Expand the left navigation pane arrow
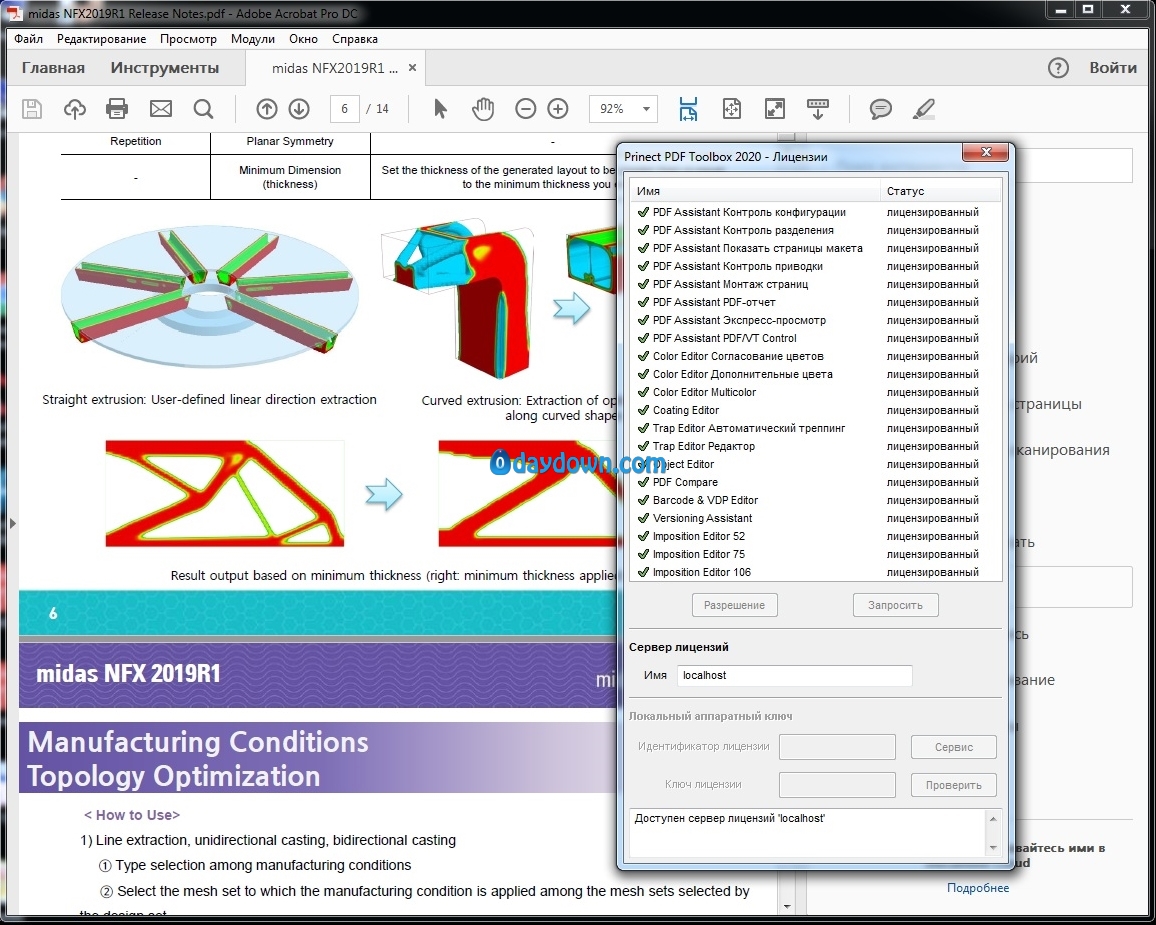Image resolution: width=1156 pixels, height=925 pixels. coord(13,523)
